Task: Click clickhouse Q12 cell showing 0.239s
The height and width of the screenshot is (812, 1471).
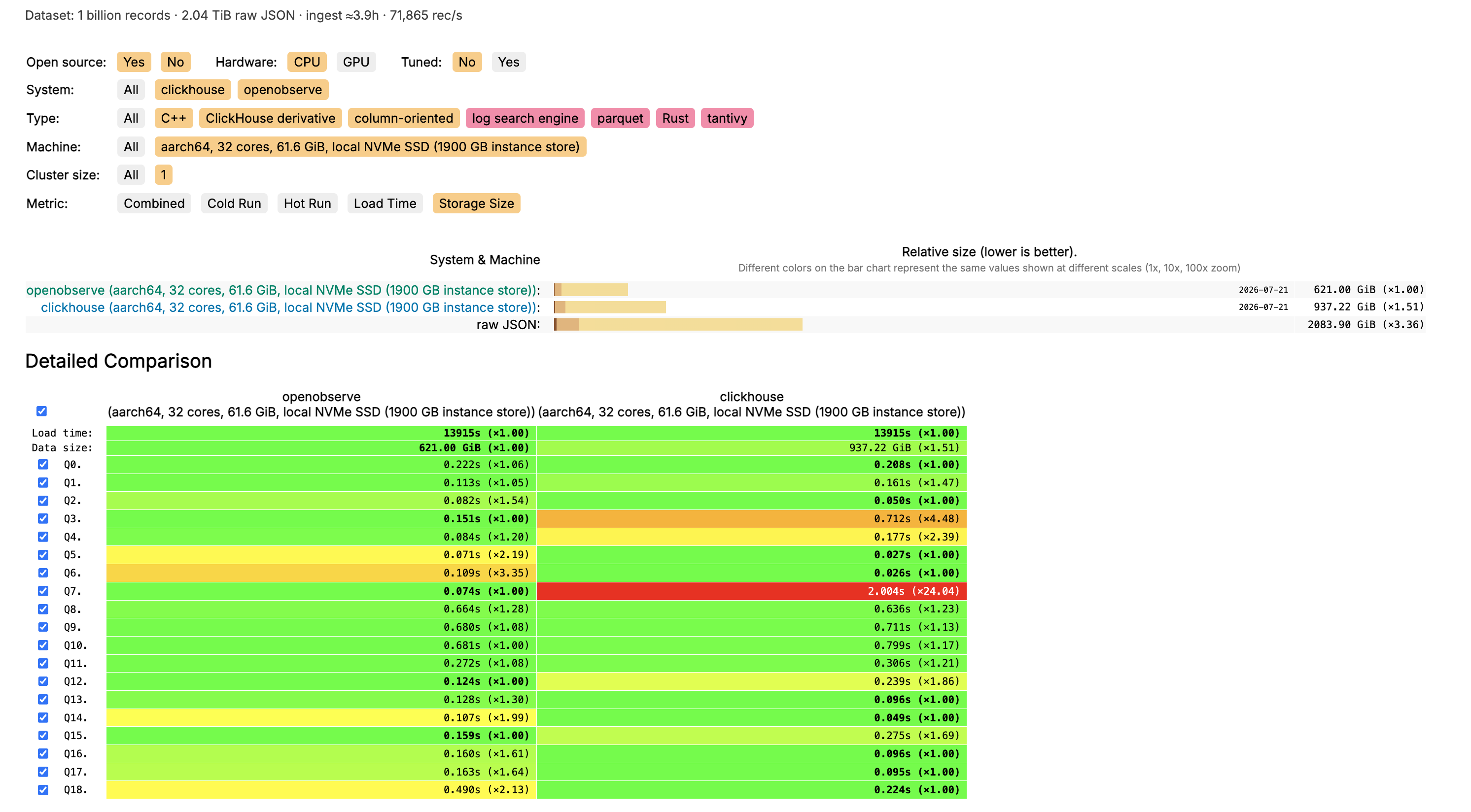Action: [x=751, y=681]
